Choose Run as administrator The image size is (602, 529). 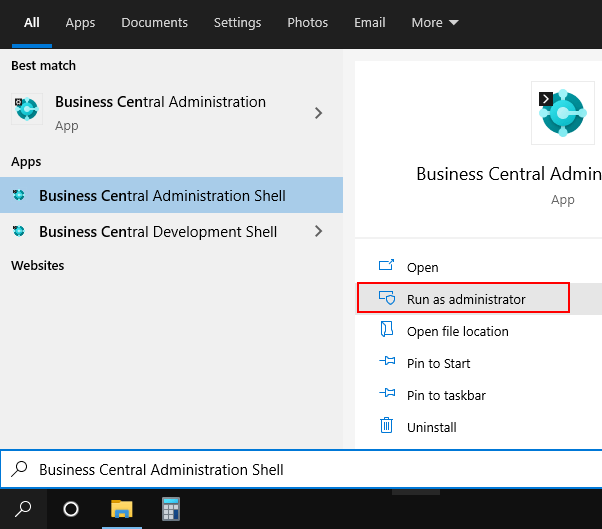(465, 299)
